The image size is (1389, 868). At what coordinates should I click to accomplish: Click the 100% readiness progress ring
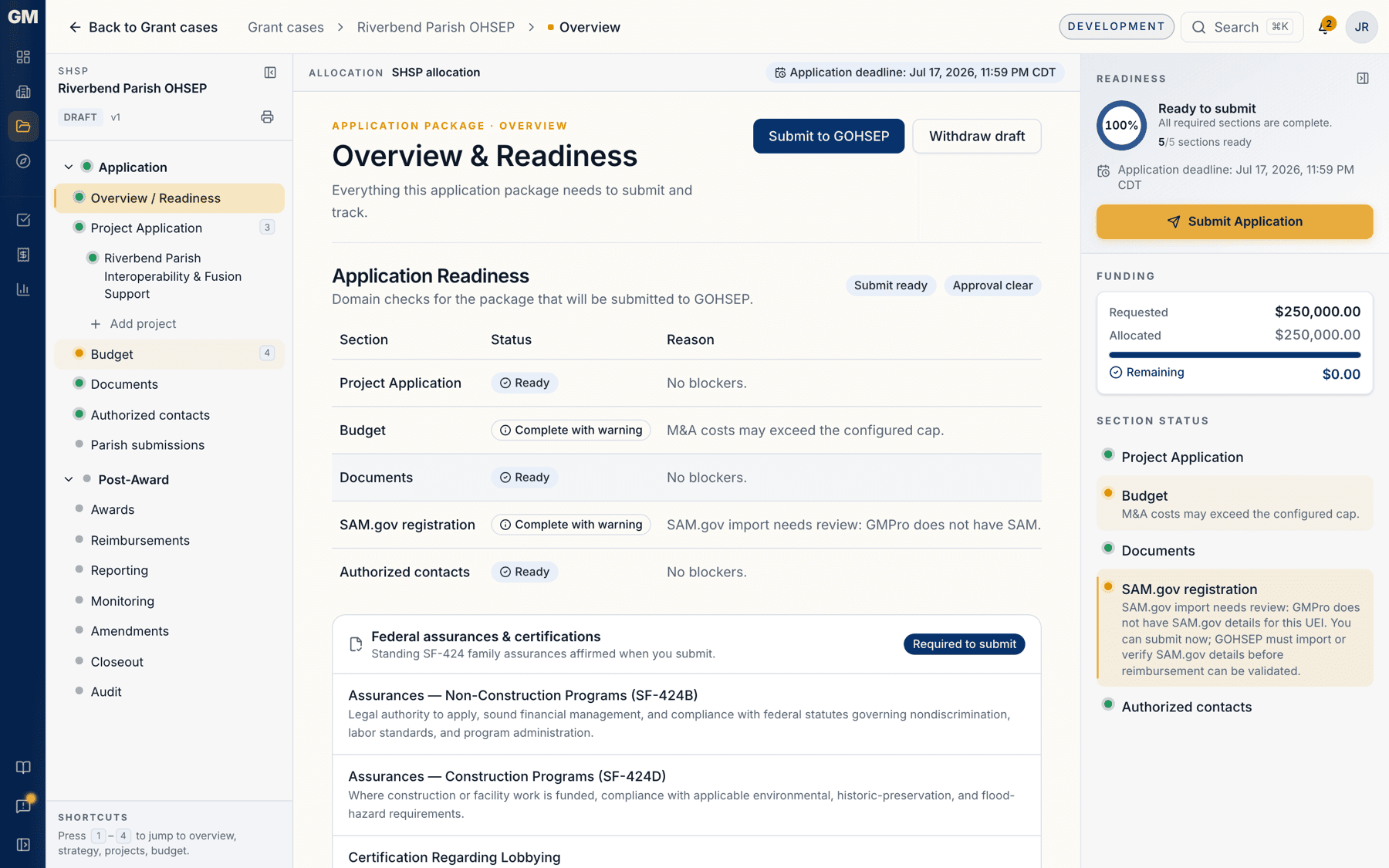[1121, 125]
